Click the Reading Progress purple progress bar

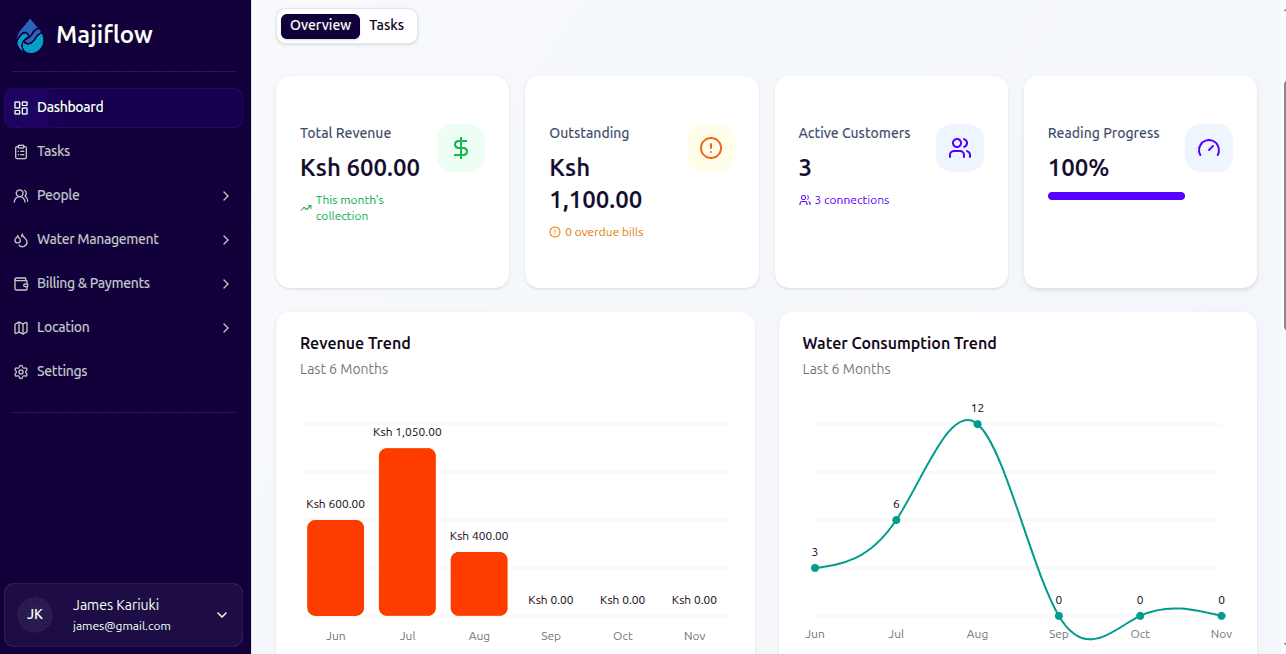1116,195
